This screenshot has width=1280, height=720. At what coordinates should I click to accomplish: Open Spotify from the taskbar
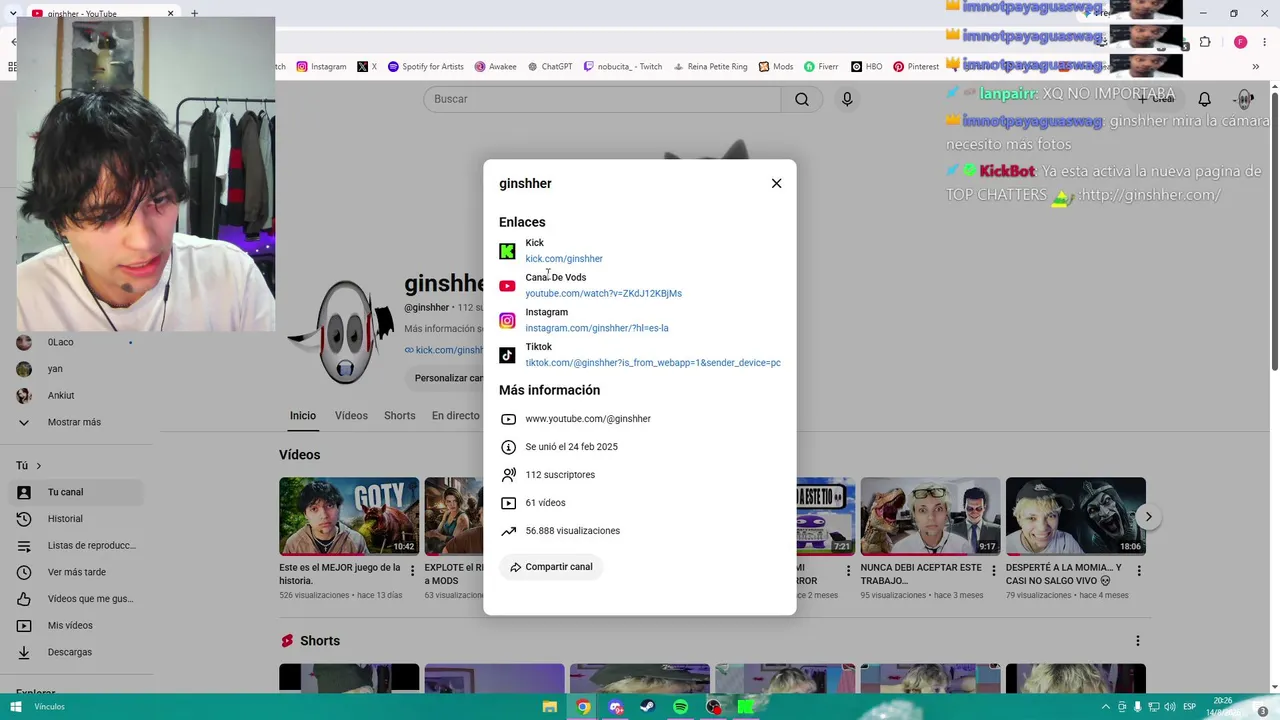(680, 707)
